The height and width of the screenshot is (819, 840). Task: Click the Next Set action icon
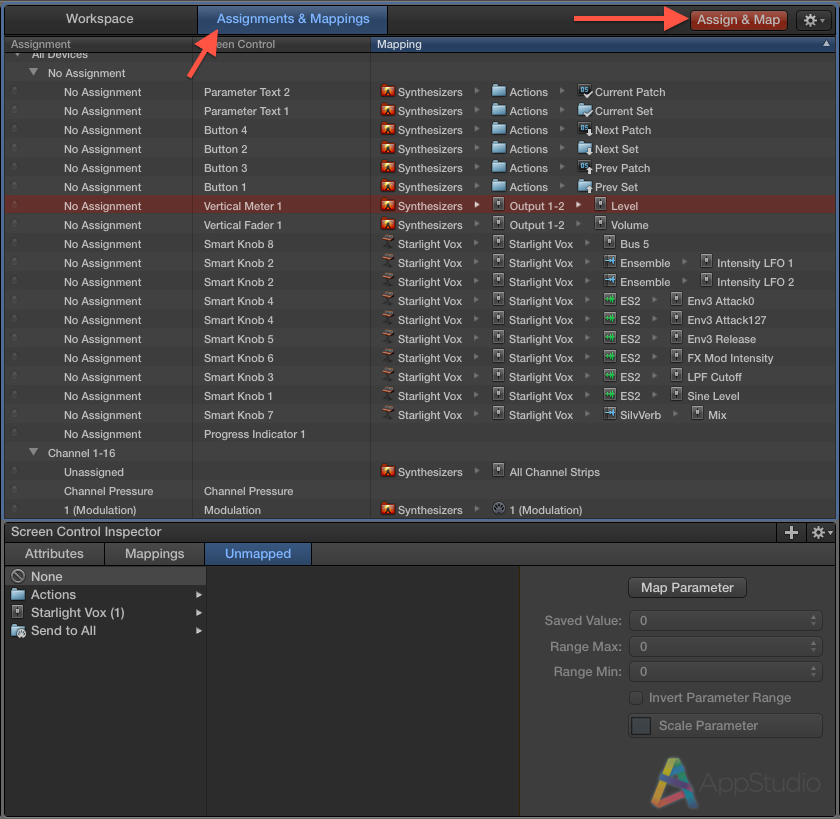click(x=585, y=148)
